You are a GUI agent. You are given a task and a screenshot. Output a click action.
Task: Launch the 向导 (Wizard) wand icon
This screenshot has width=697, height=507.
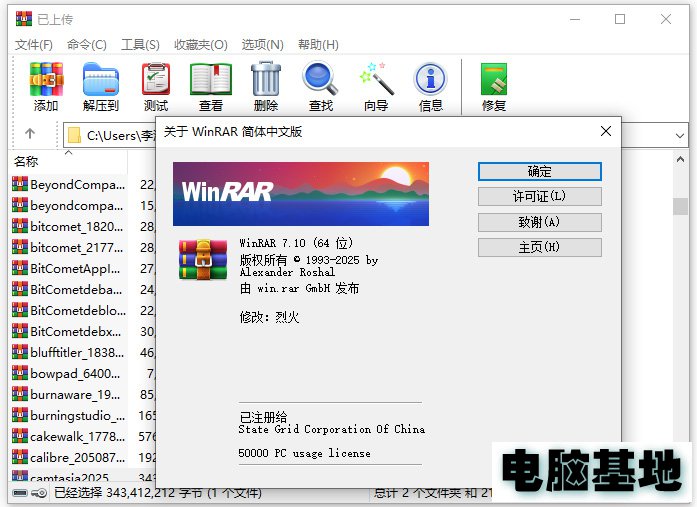[x=377, y=80]
